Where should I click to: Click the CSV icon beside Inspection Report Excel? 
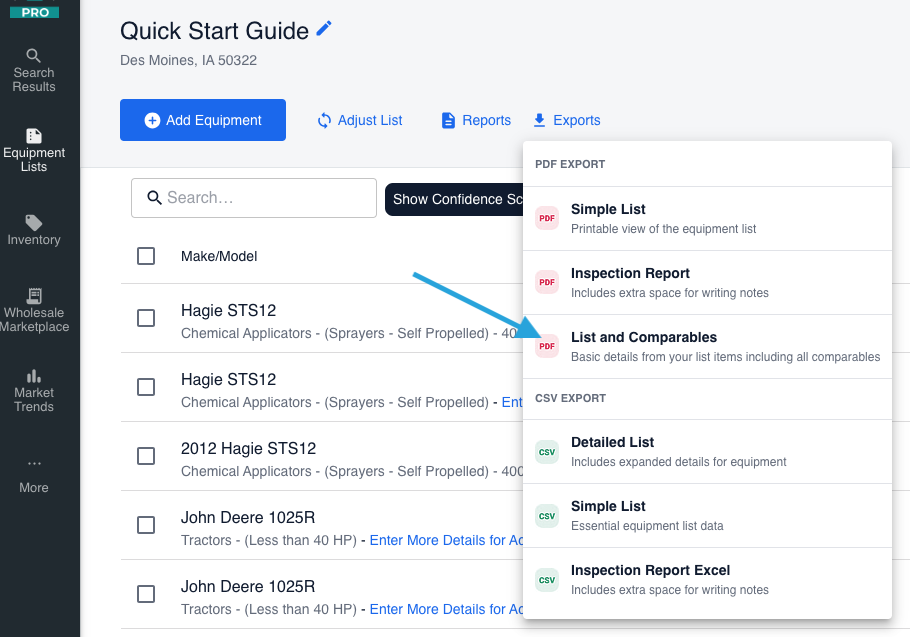tap(547, 580)
